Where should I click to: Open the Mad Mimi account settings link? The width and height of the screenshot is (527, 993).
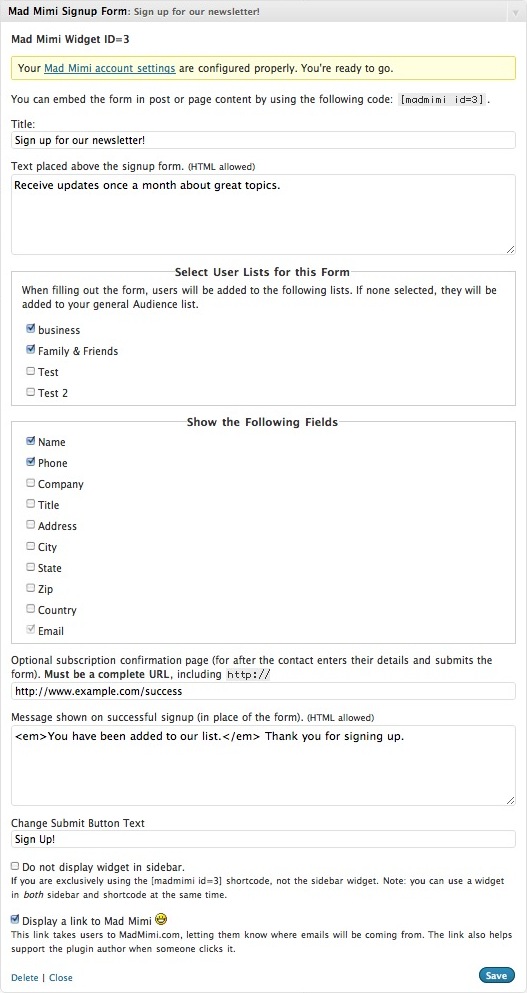[x=110, y=68]
